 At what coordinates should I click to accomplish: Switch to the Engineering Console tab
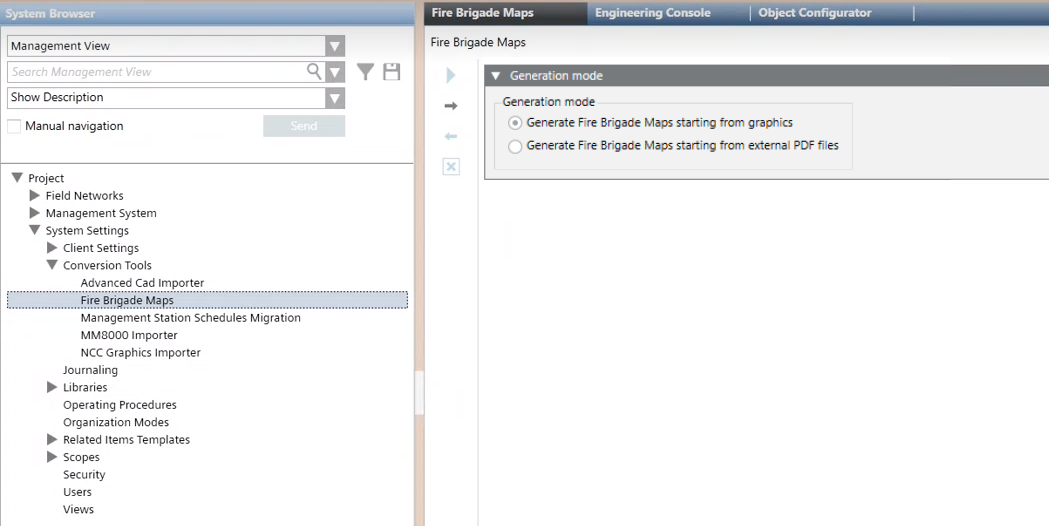[x=652, y=13]
